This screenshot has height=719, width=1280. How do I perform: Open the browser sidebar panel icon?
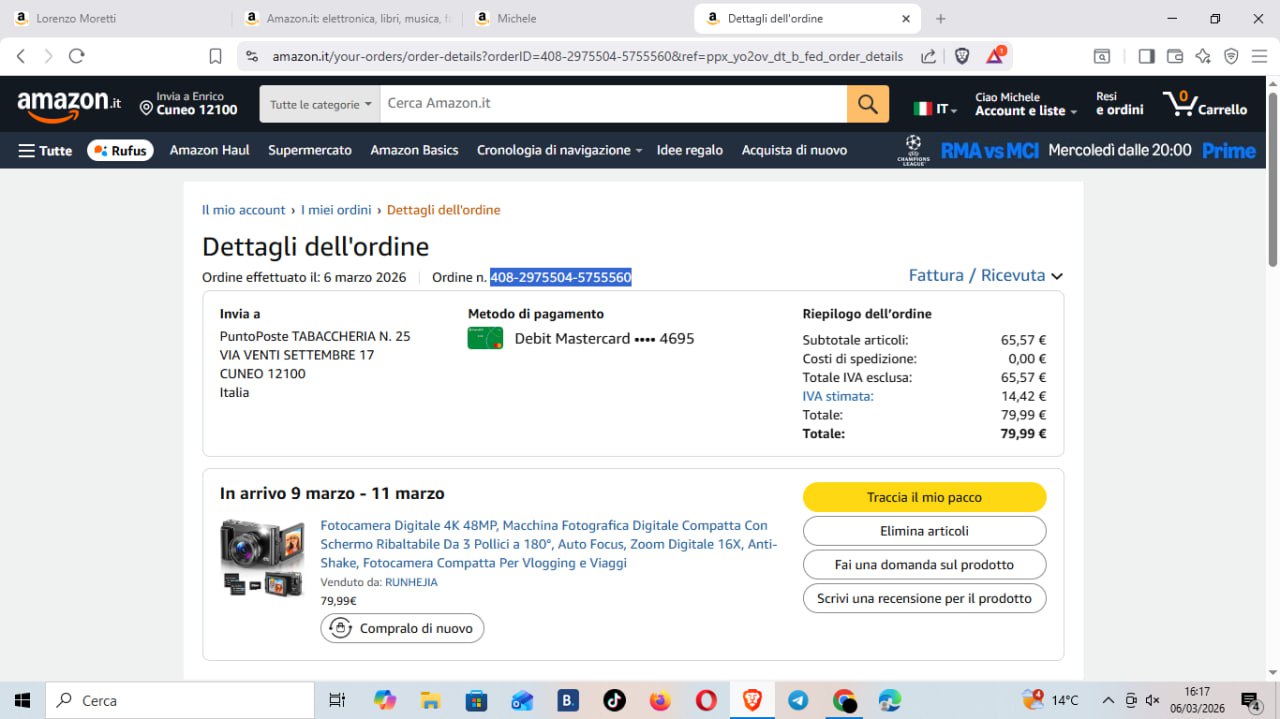(1146, 56)
